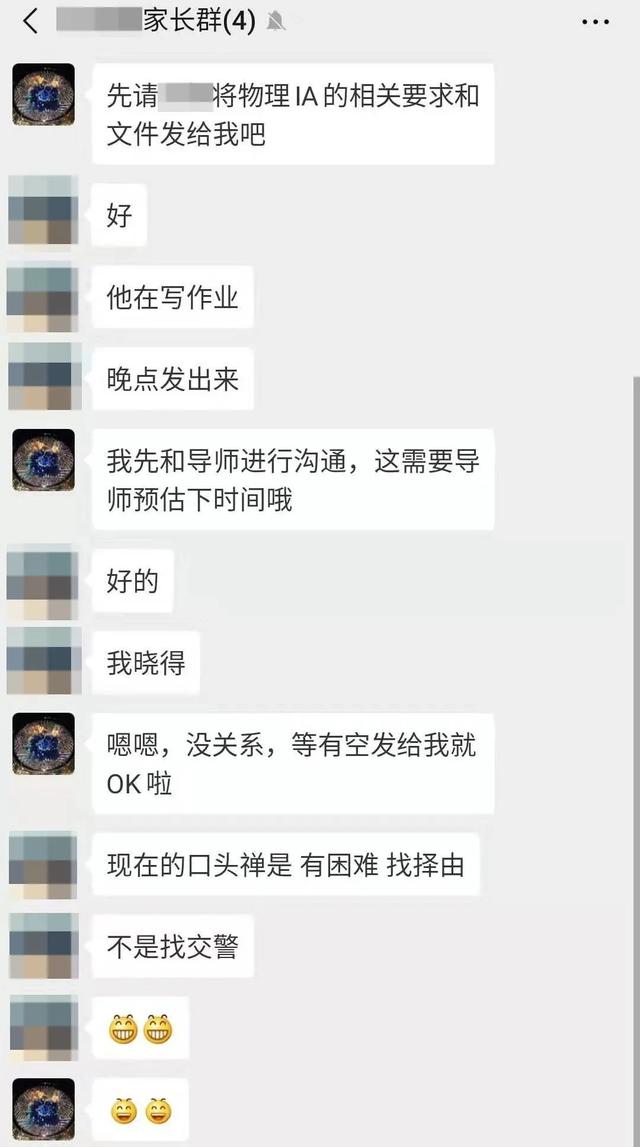The height and width of the screenshot is (1147, 640).
Task: Tap avatar beside 他在写作业 message
Action: click(43, 297)
